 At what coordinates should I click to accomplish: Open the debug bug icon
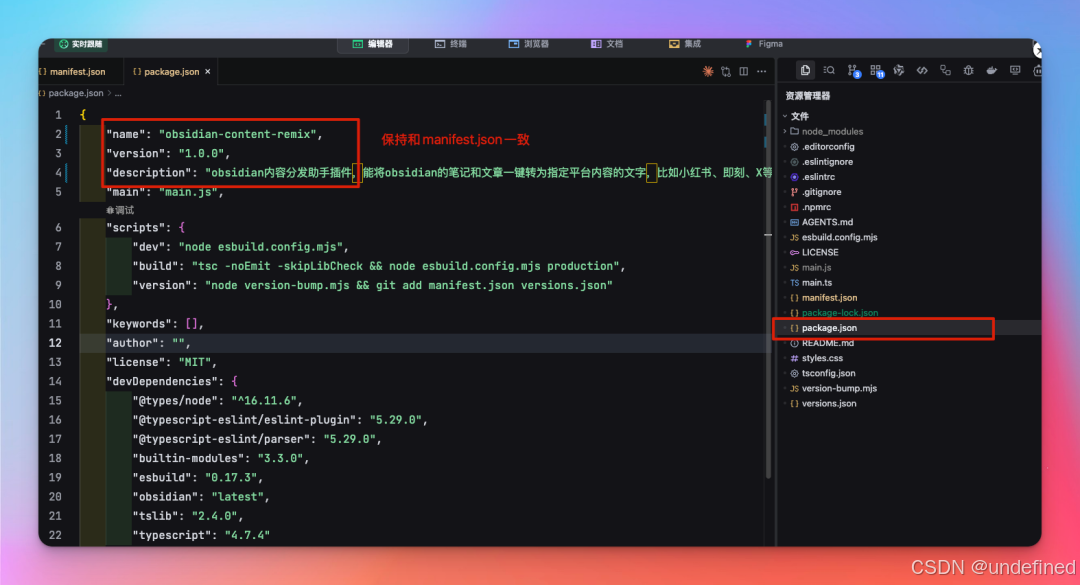tap(968, 70)
